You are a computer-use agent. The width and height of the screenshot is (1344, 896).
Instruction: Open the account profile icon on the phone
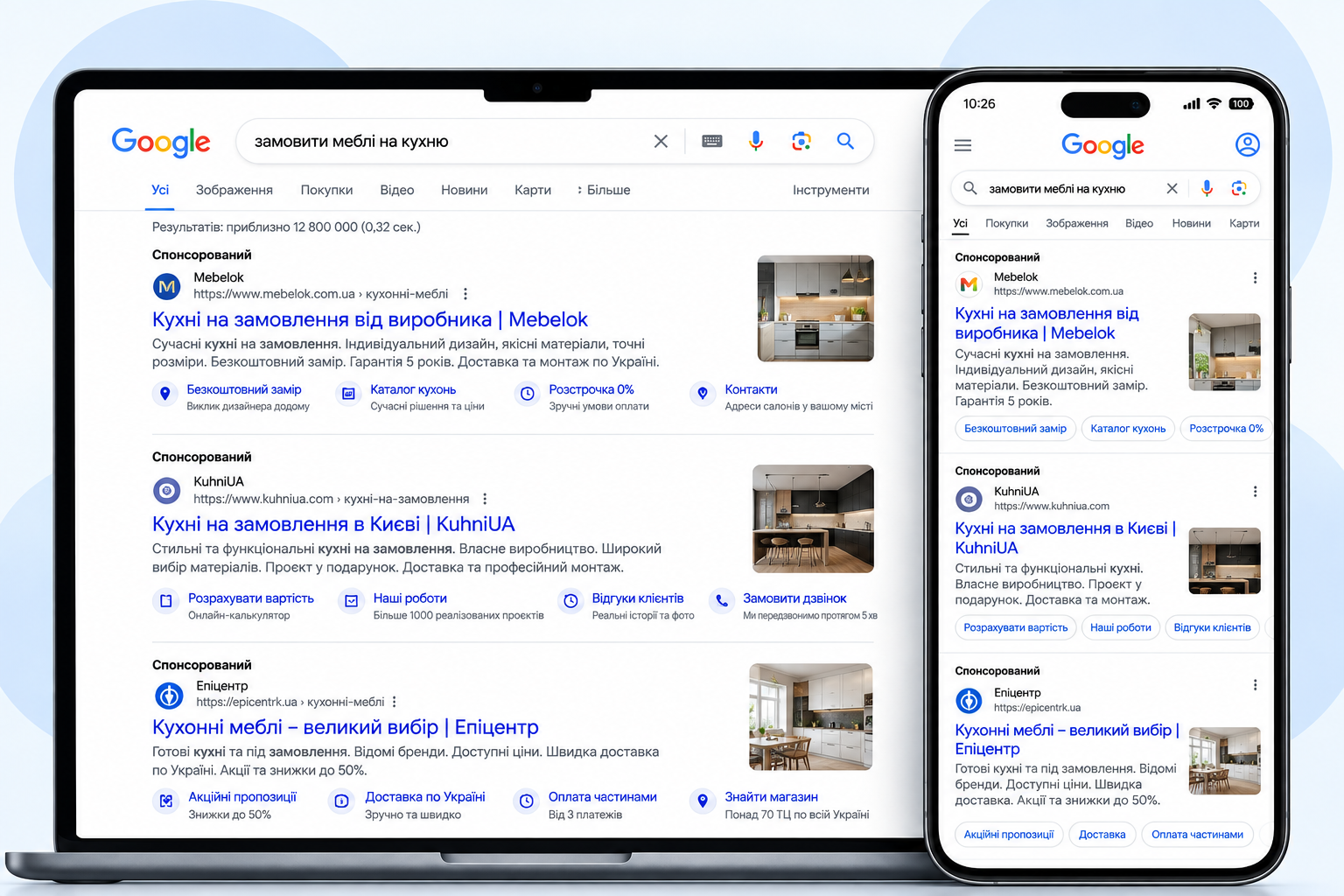point(1248,144)
